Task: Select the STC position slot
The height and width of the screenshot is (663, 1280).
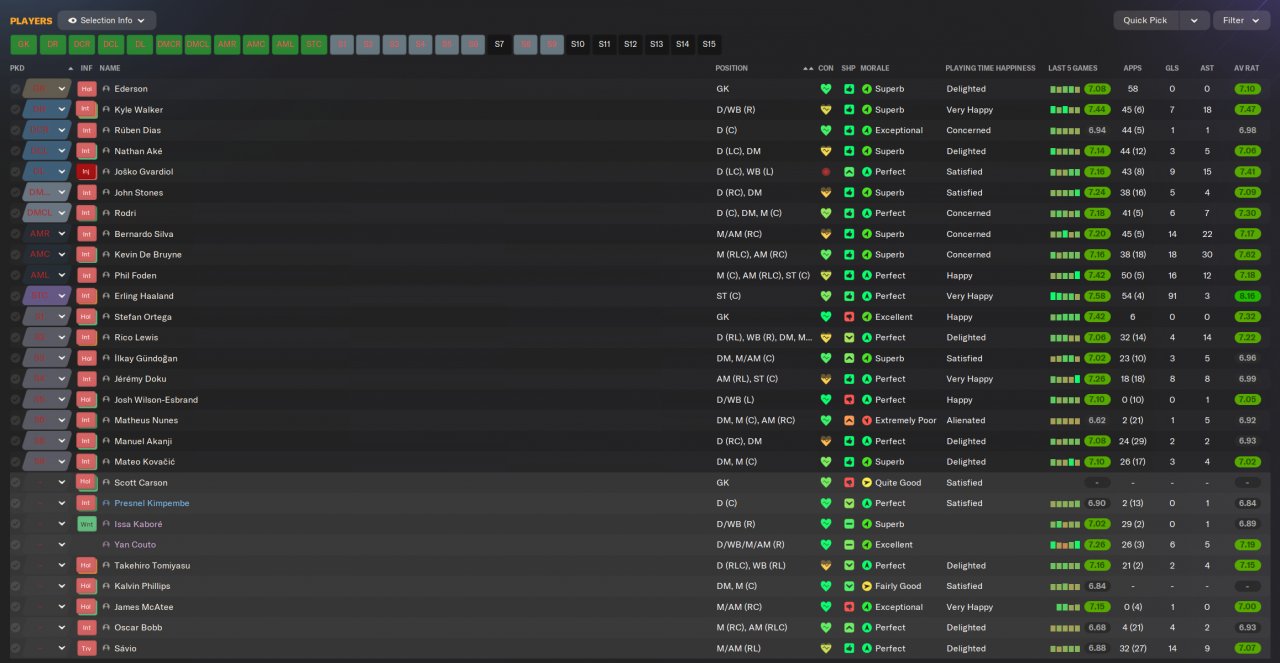Action: coord(314,44)
